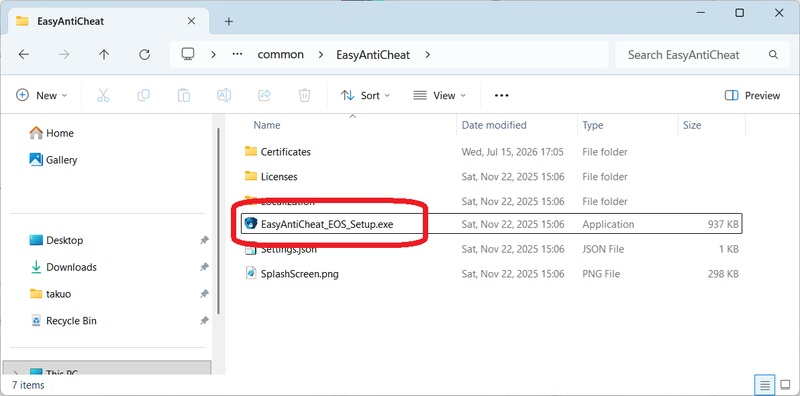Open Downloads in navigation pane
The image size is (800, 396).
[63, 267]
